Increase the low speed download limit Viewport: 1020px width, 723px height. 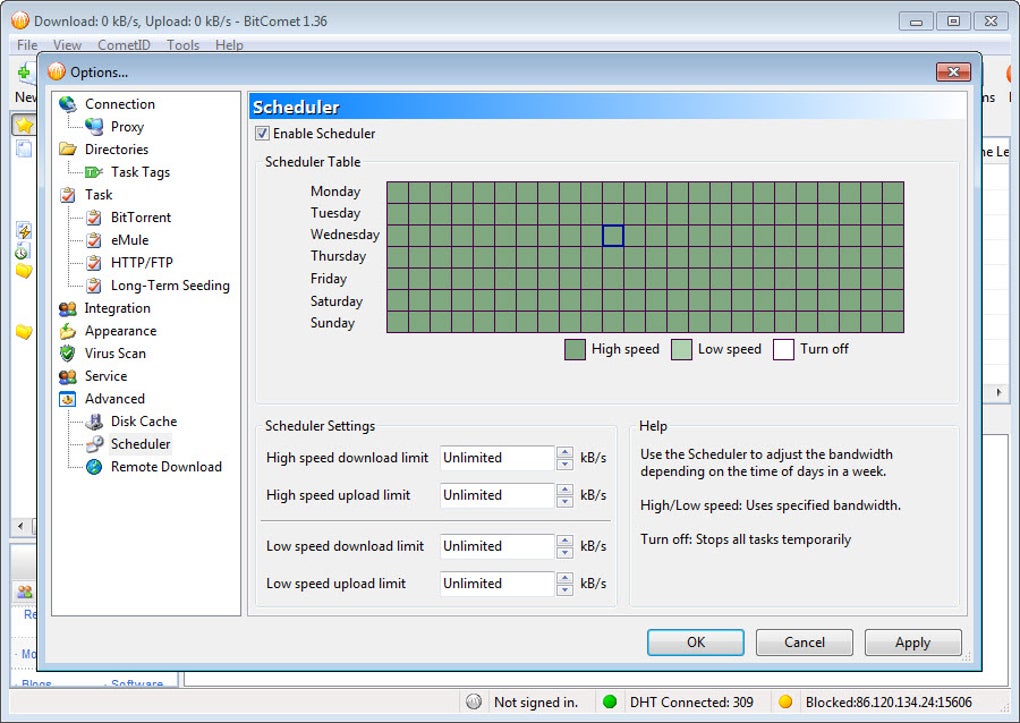click(565, 541)
